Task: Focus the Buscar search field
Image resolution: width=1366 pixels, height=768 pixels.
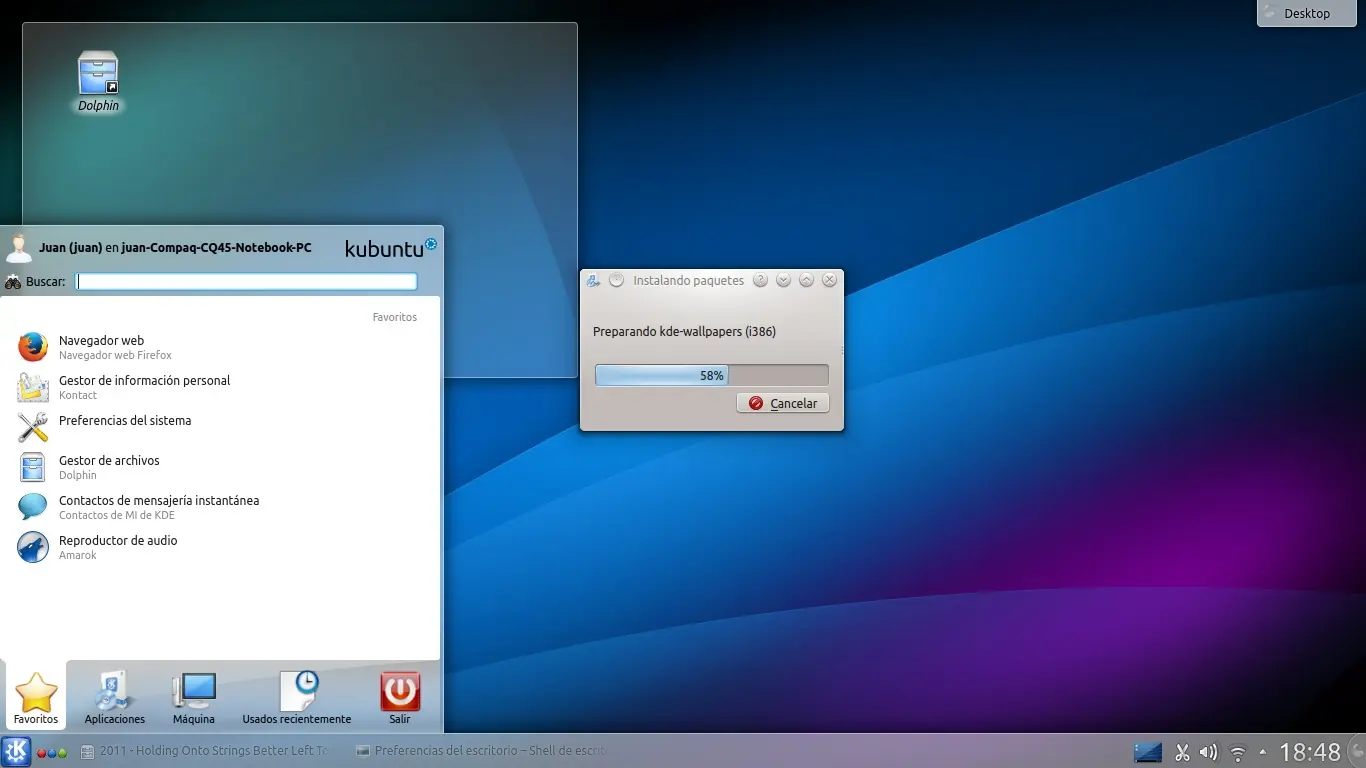Action: [247, 282]
